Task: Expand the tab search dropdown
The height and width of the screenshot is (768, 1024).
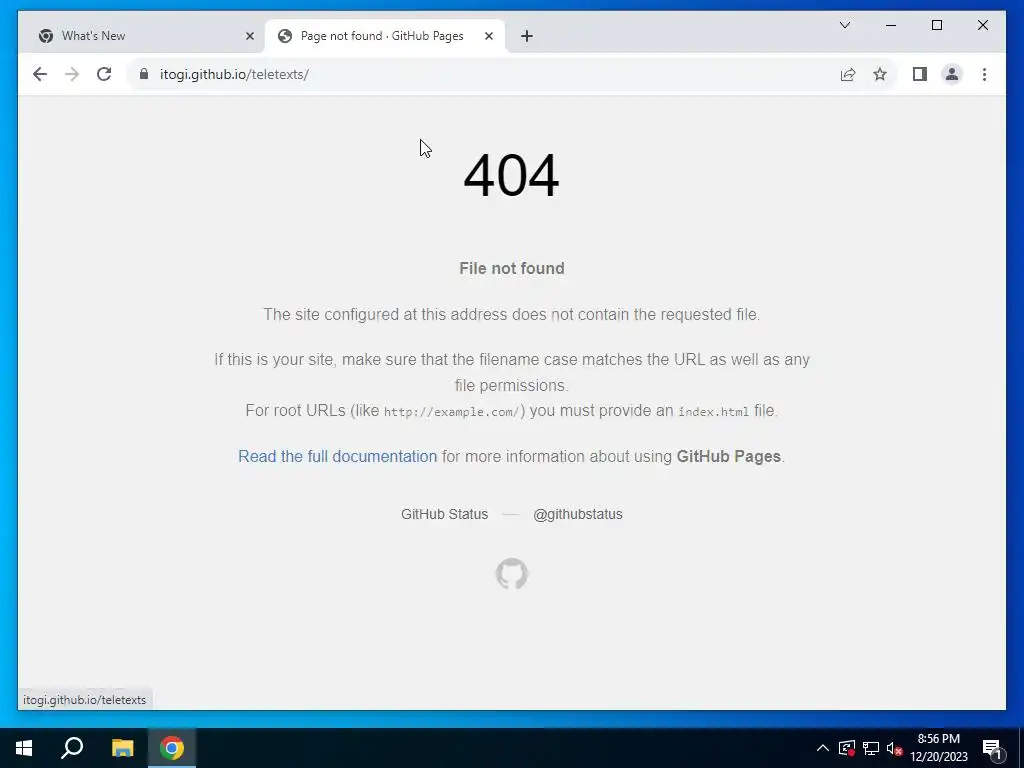Action: pyautogui.click(x=844, y=25)
